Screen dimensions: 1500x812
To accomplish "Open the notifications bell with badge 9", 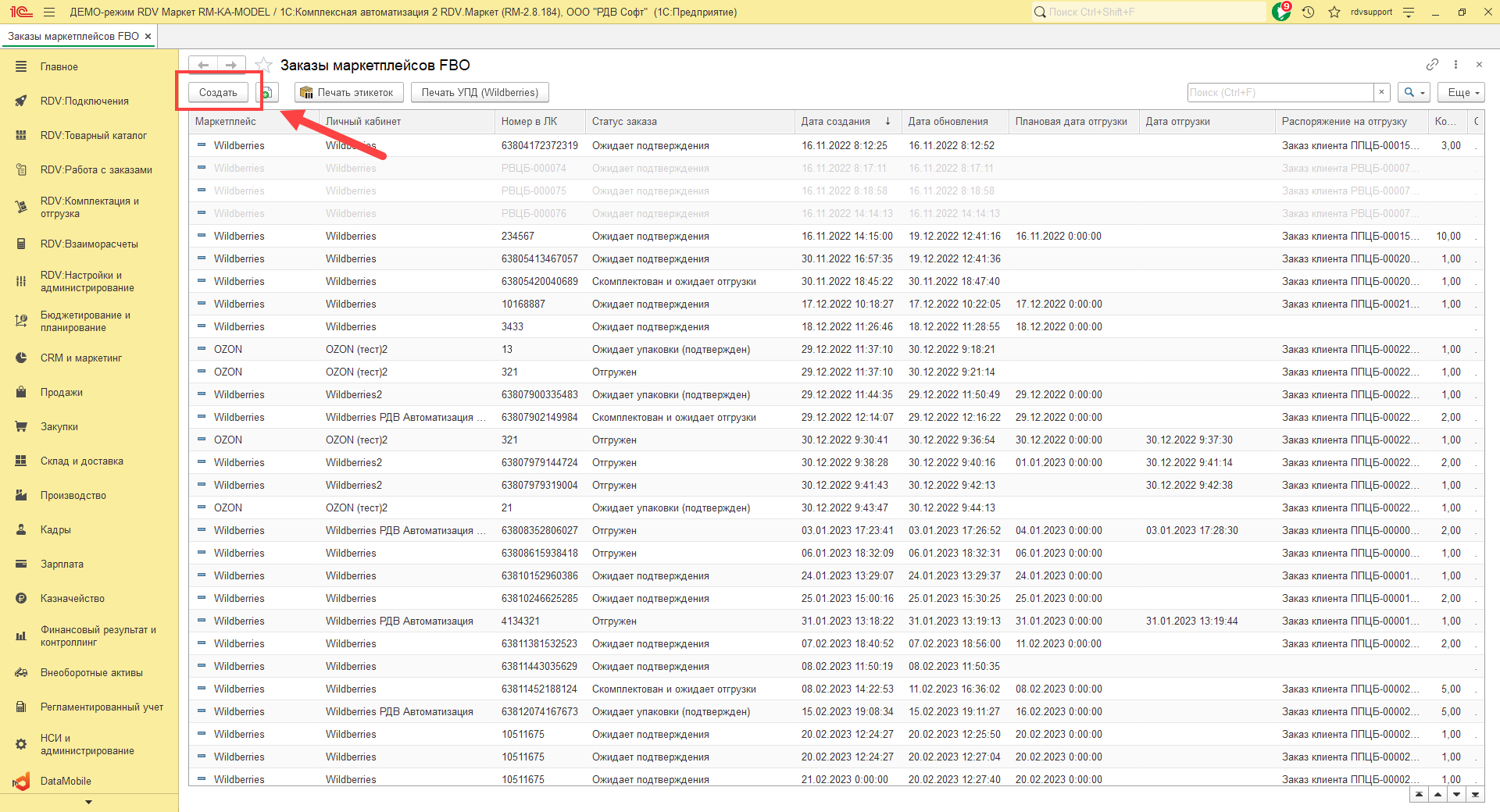I will coord(1281,12).
